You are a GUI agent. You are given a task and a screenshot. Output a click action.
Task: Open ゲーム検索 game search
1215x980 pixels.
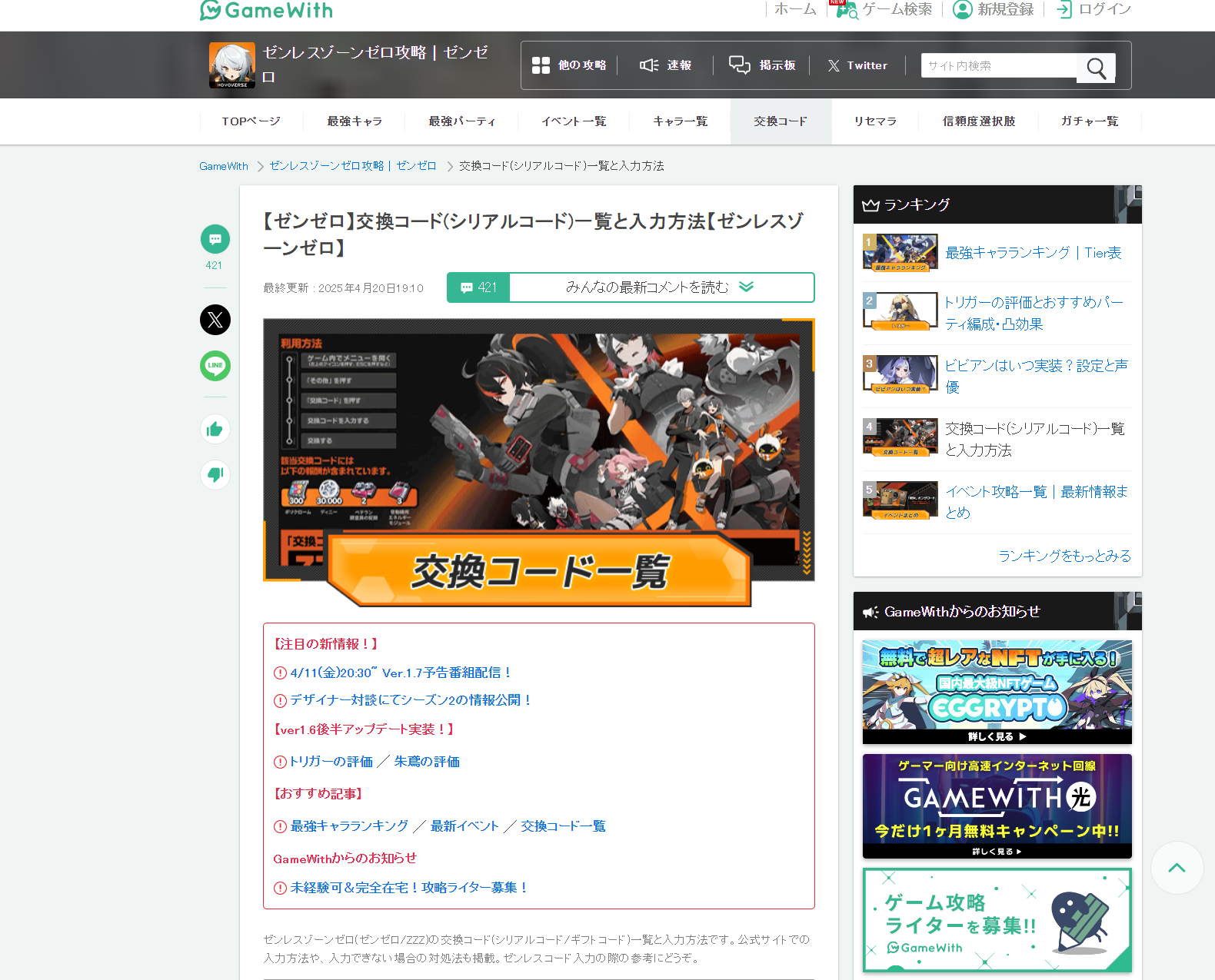click(884, 9)
